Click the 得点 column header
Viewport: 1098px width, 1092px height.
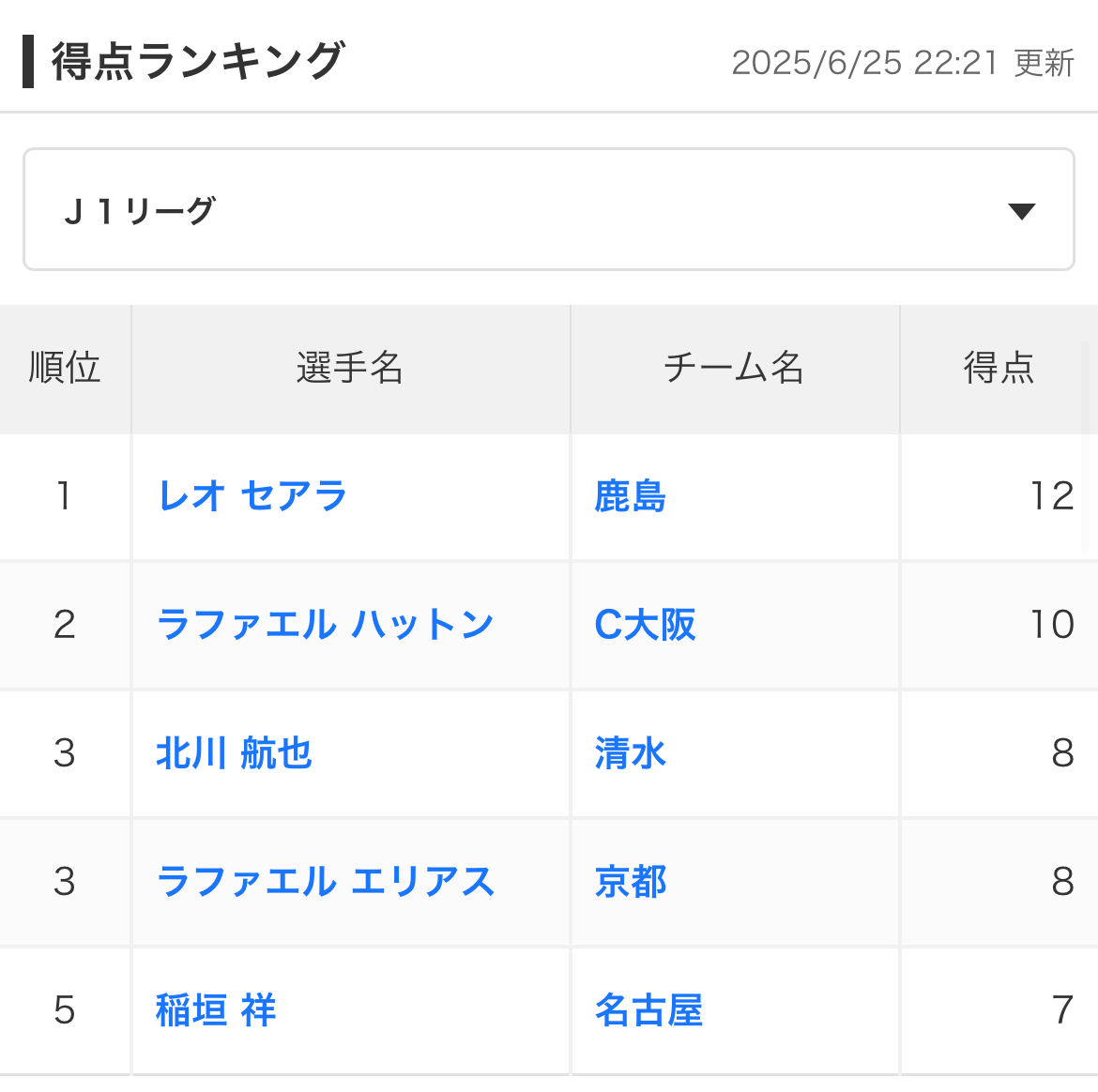click(999, 368)
